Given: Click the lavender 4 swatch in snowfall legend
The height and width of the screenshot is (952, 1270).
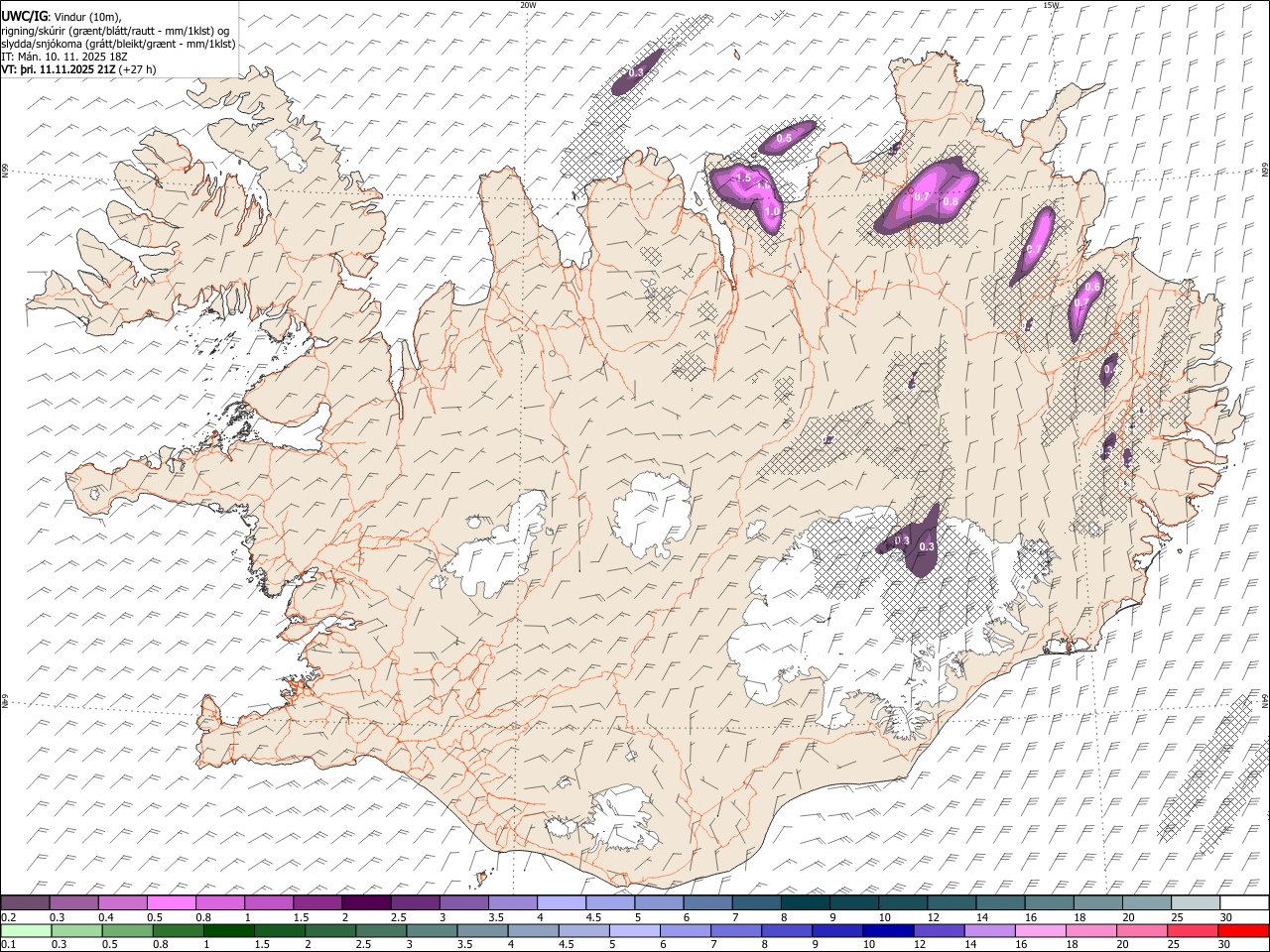Looking at the screenshot, I should 560,903.
